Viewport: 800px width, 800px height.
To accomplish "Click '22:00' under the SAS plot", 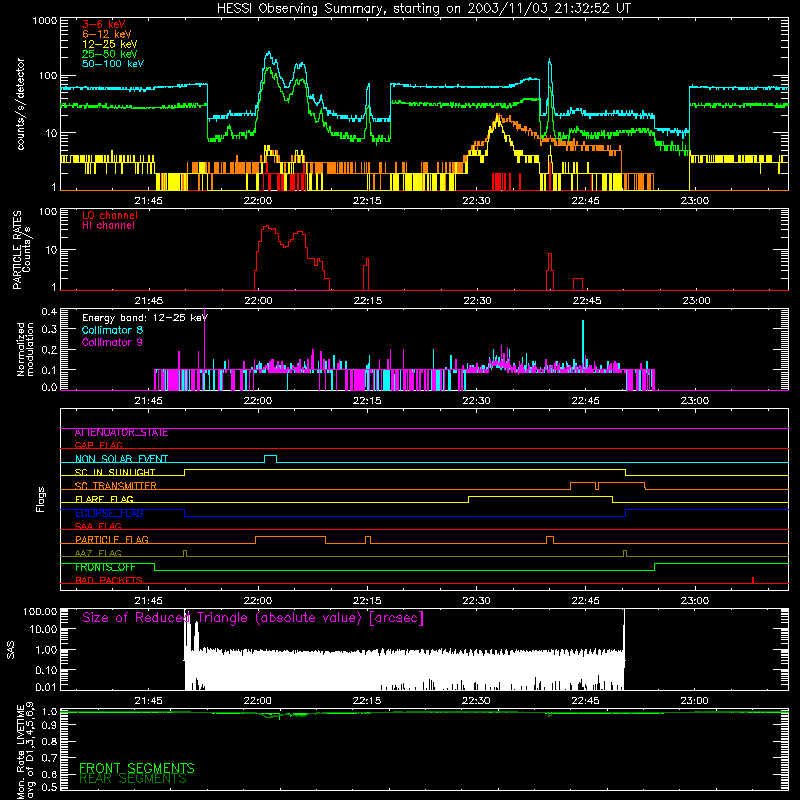I will (x=258, y=701).
